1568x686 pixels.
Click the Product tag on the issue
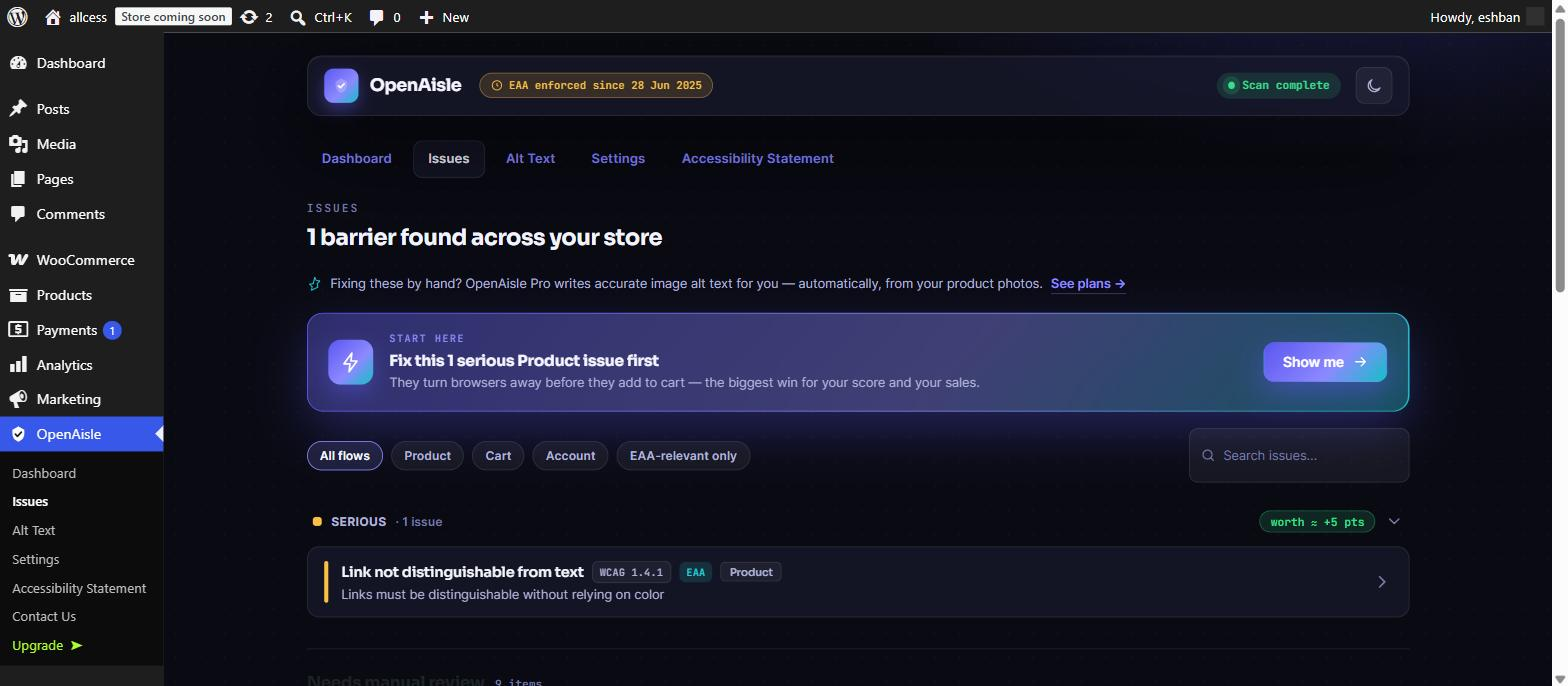(x=751, y=573)
